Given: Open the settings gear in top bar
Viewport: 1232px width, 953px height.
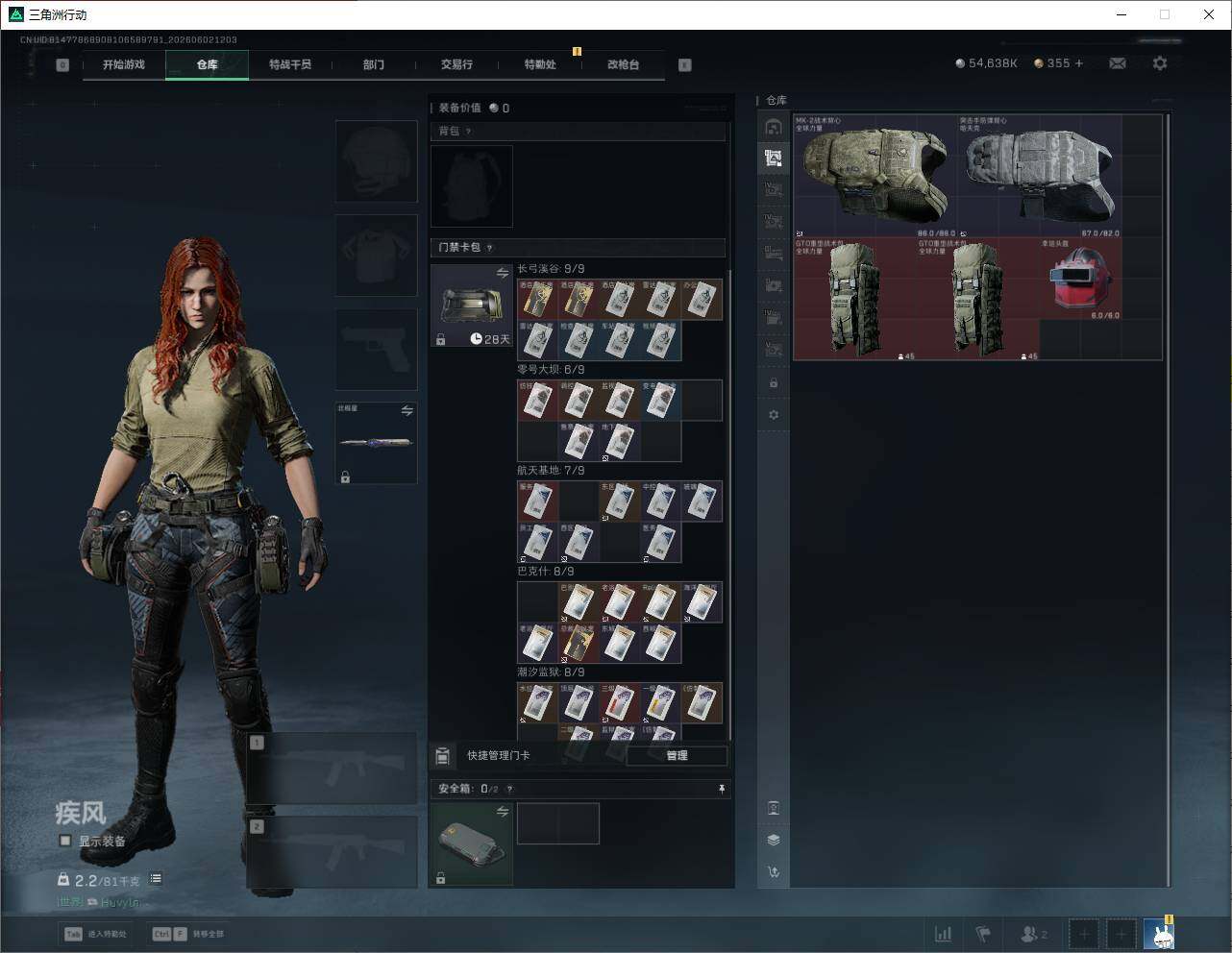Looking at the screenshot, I should click(x=1160, y=63).
